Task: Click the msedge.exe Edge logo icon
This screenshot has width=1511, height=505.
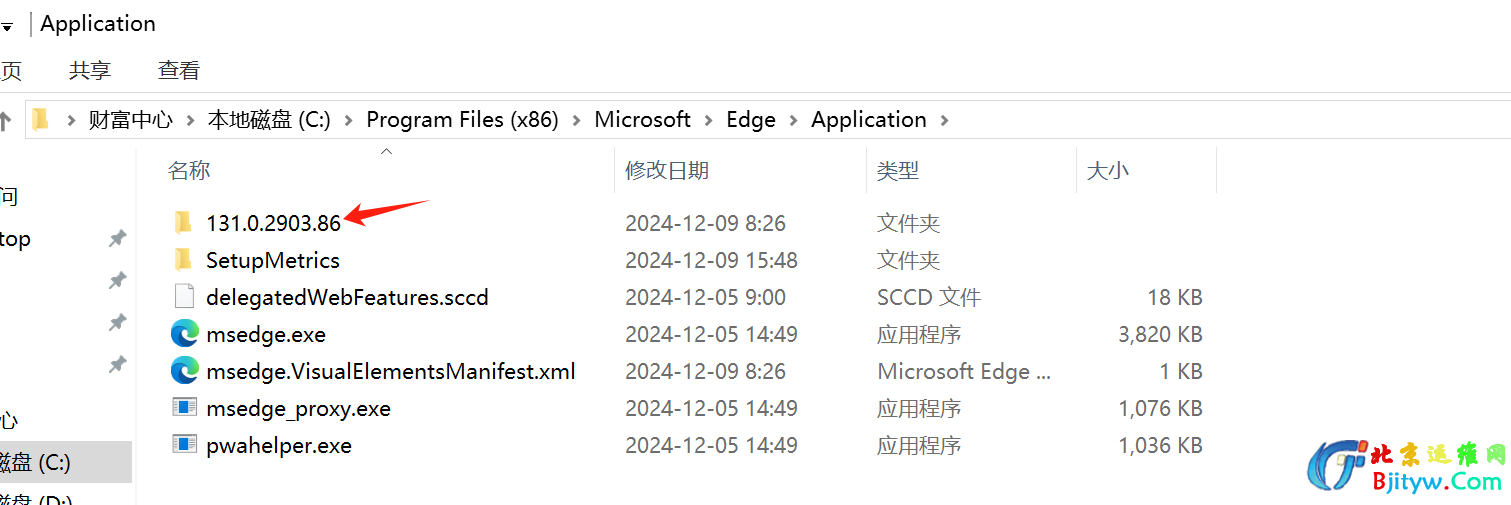Action: 184,334
